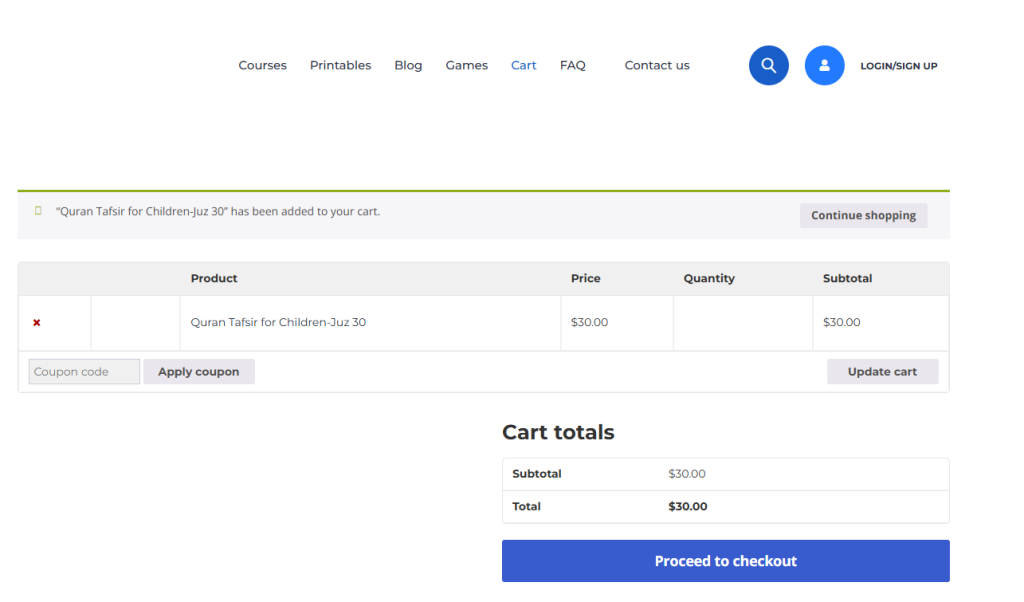Open the Games menu link
The width and height of the screenshot is (1024, 602).
(466, 65)
